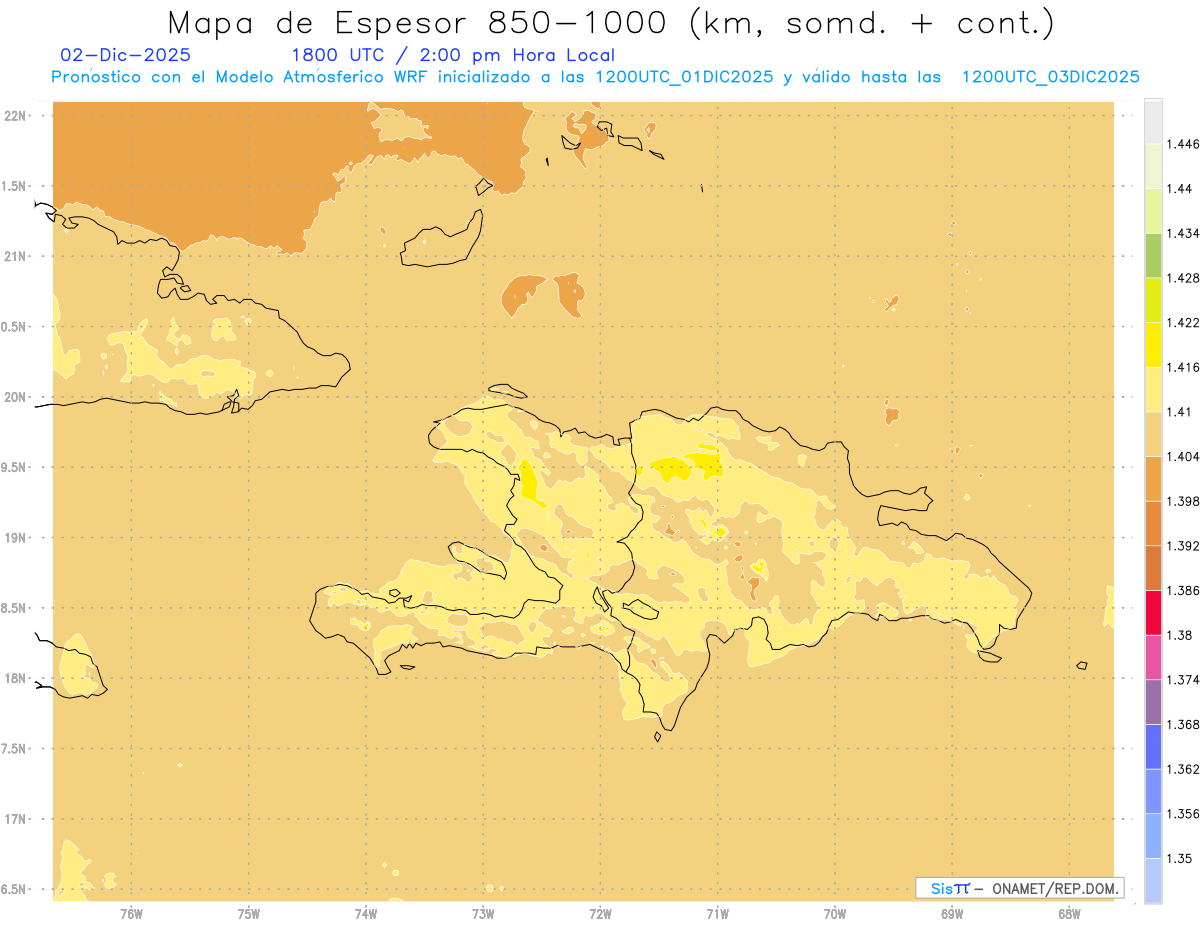The height and width of the screenshot is (927, 1200).
Task: Click the colorbar value "1.416"
Action: pyautogui.click(x=1183, y=367)
